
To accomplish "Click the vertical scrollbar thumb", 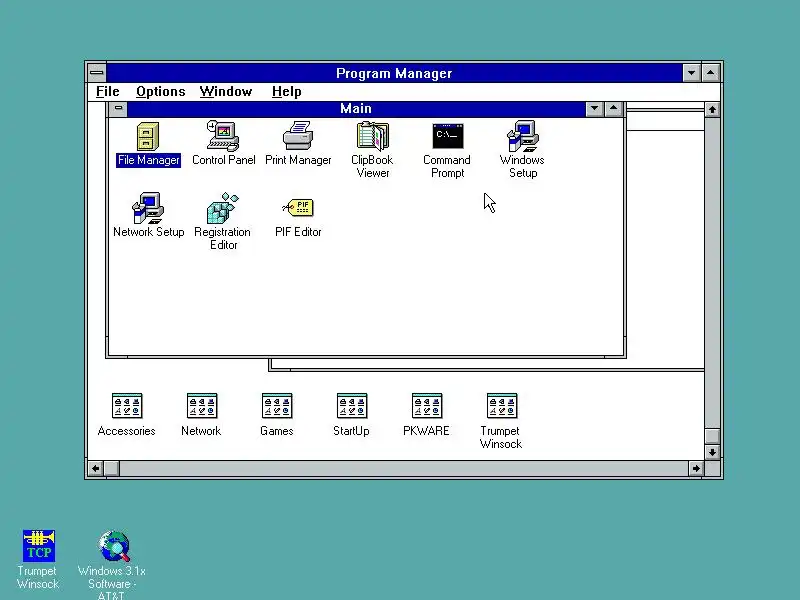I will pyautogui.click(x=712, y=437).
